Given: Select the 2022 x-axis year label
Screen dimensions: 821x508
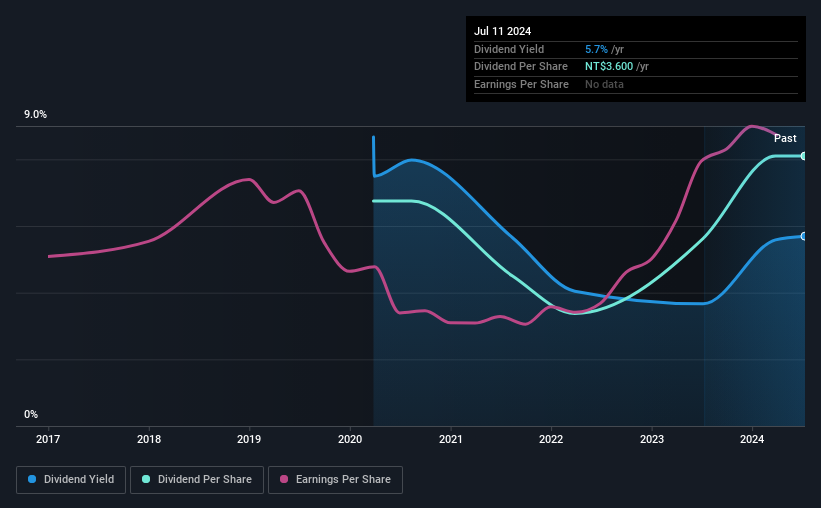Looking at the screenshot, I should click(551, 439).
